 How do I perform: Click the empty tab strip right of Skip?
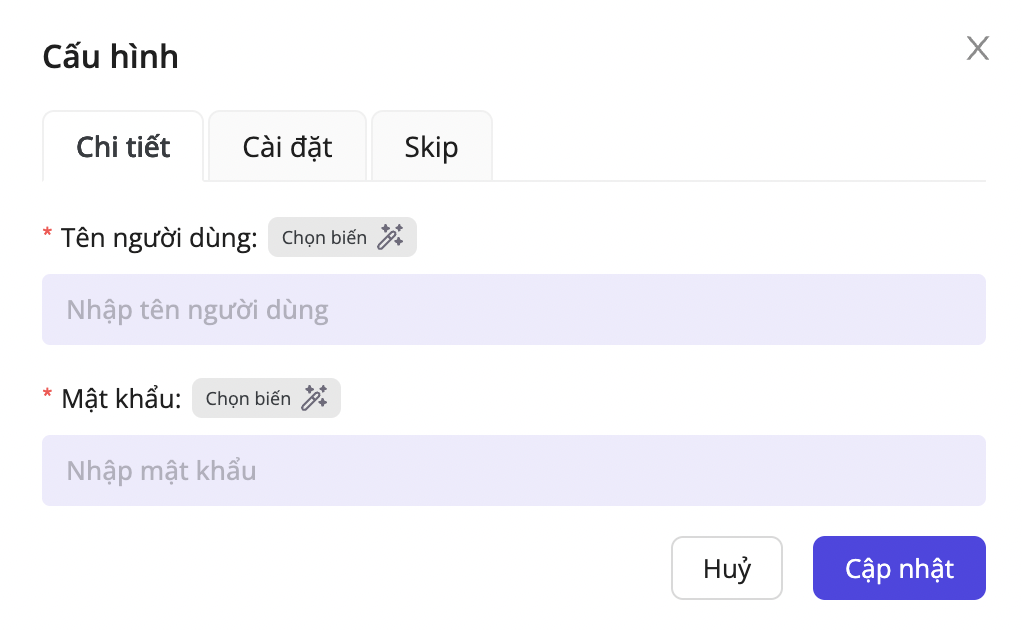tap(740, 150)
